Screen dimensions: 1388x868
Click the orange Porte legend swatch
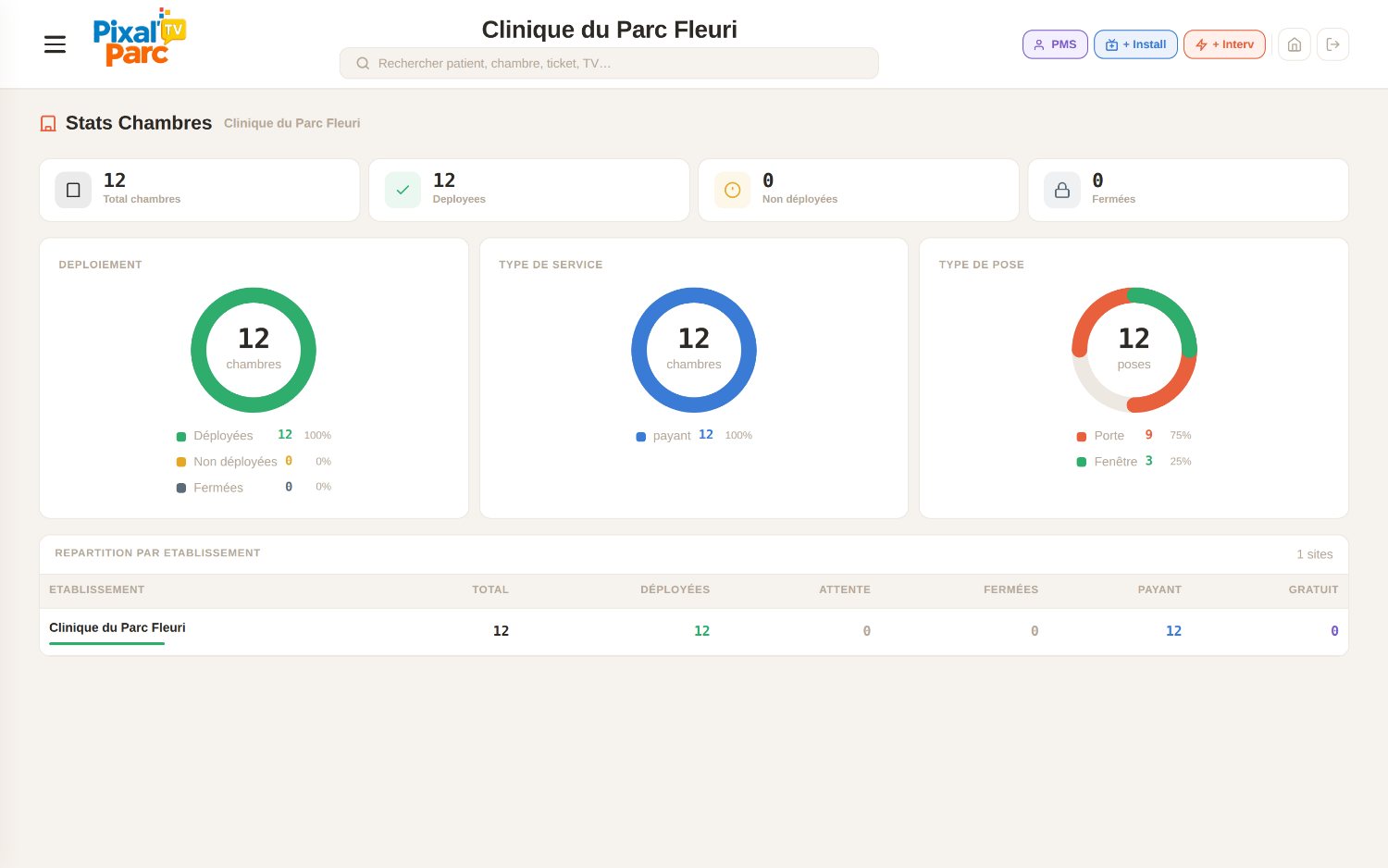1081,437
